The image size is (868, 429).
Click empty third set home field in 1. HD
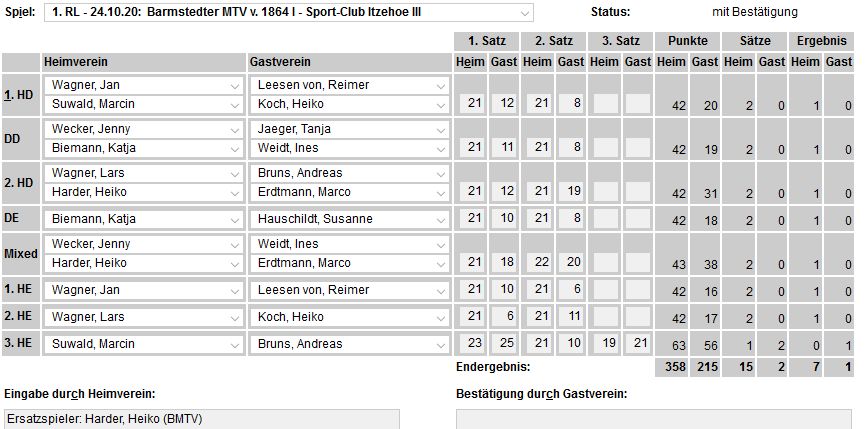click(x=604, y=104)
